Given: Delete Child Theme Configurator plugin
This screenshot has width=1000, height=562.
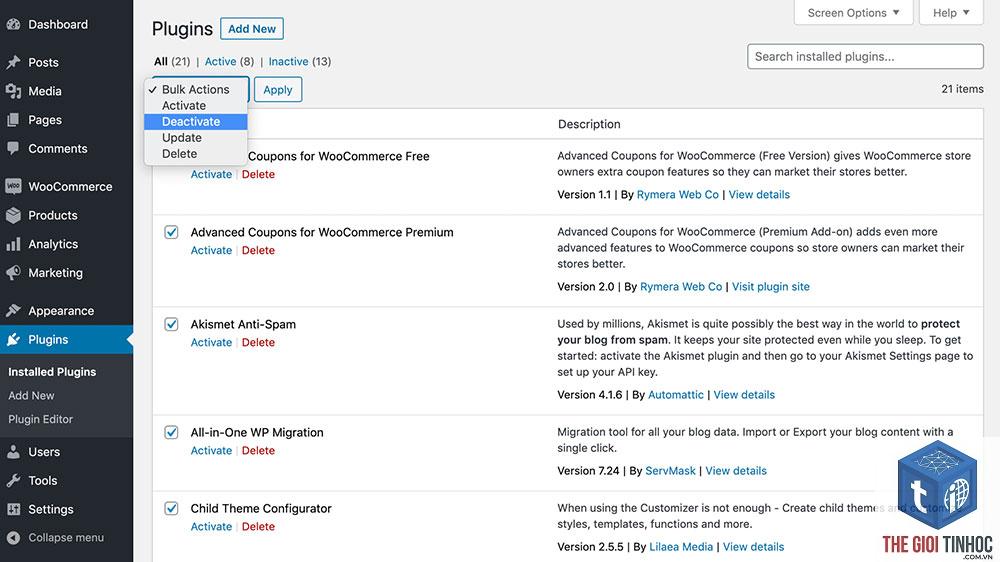Looking at the screenshot, I should tap(258, 526).
